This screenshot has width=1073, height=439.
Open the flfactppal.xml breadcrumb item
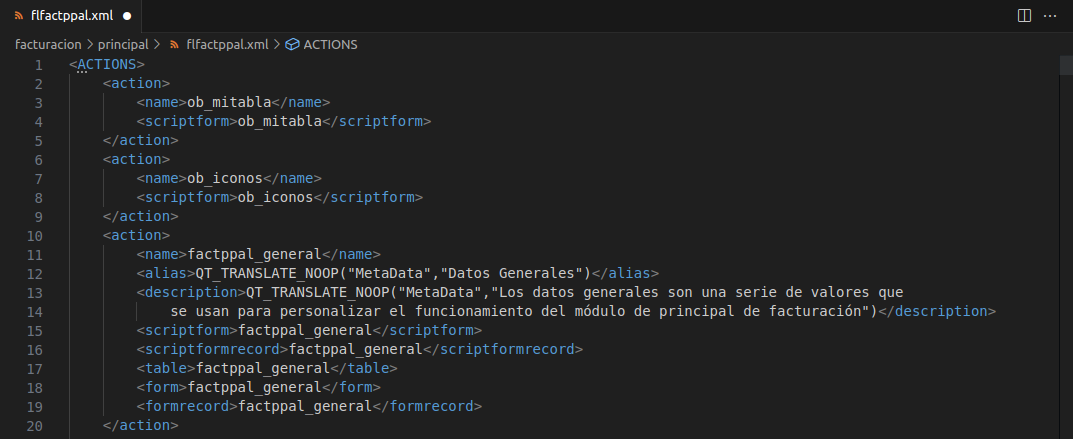(227, 44)
